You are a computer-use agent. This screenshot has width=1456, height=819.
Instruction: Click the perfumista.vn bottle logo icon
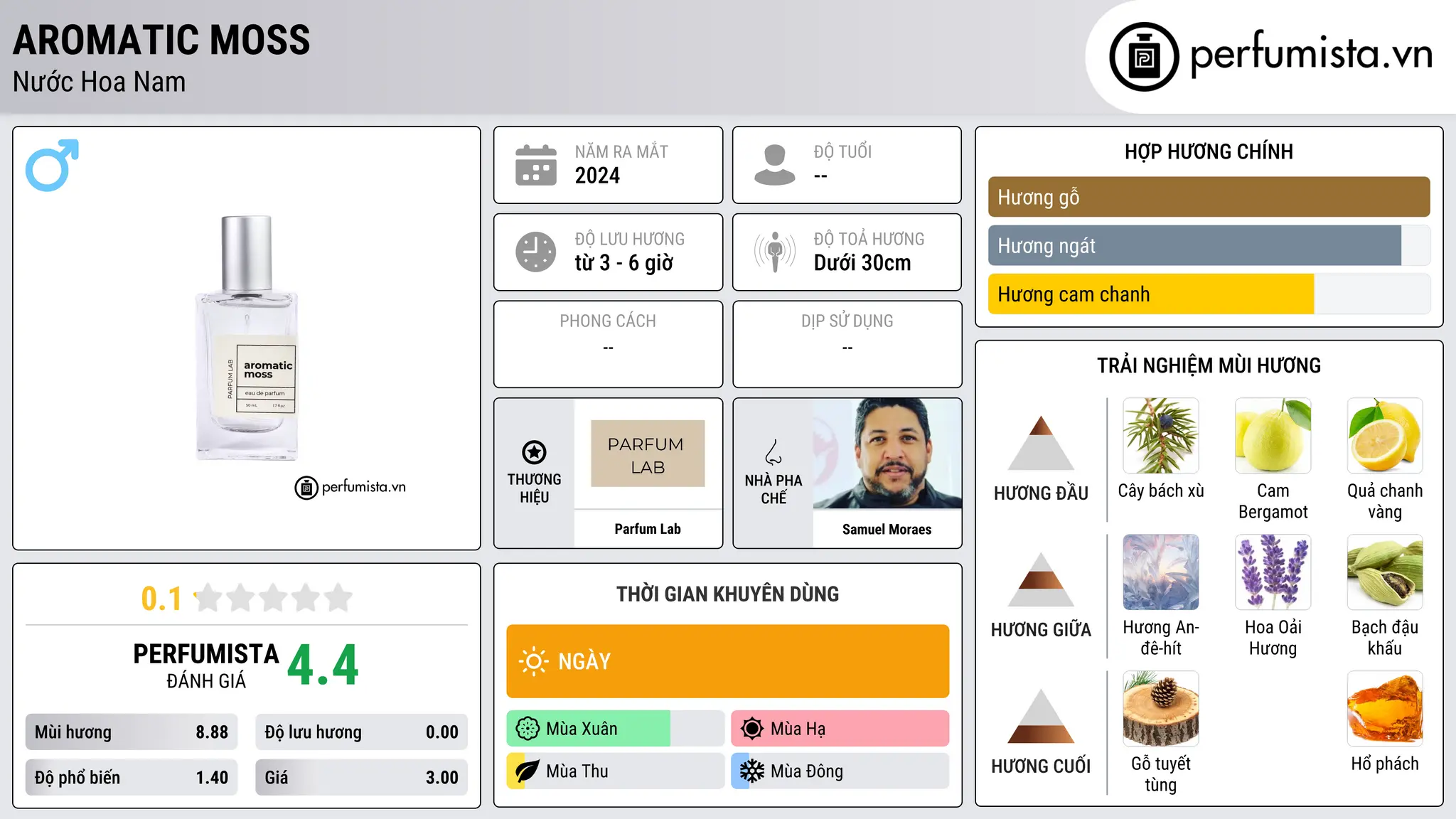[x=1144, y=57]
